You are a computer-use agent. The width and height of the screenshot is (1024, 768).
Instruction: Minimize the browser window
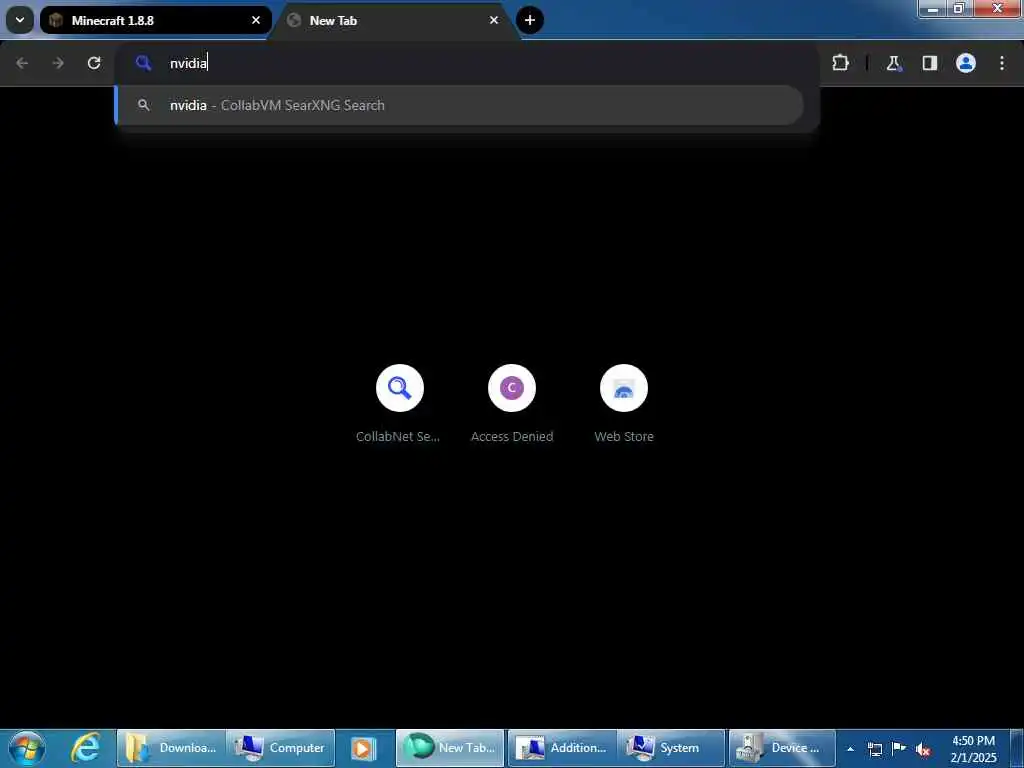(x=933, y=8)
